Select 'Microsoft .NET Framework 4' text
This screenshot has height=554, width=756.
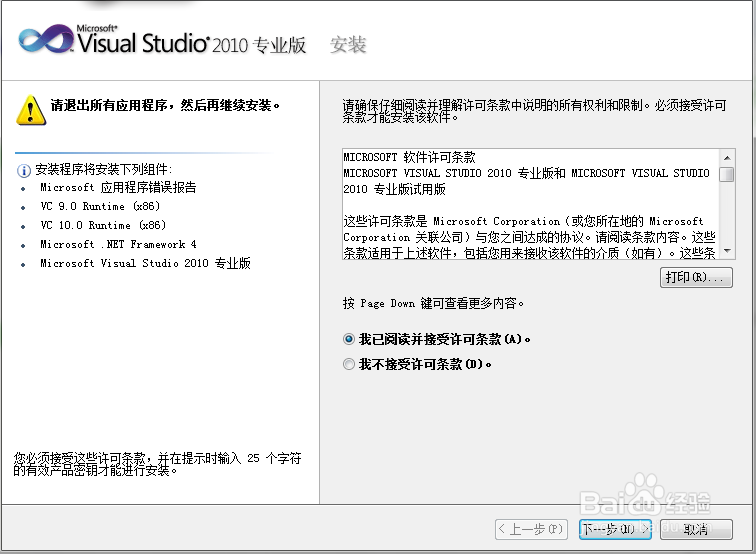tap(118, 244)
